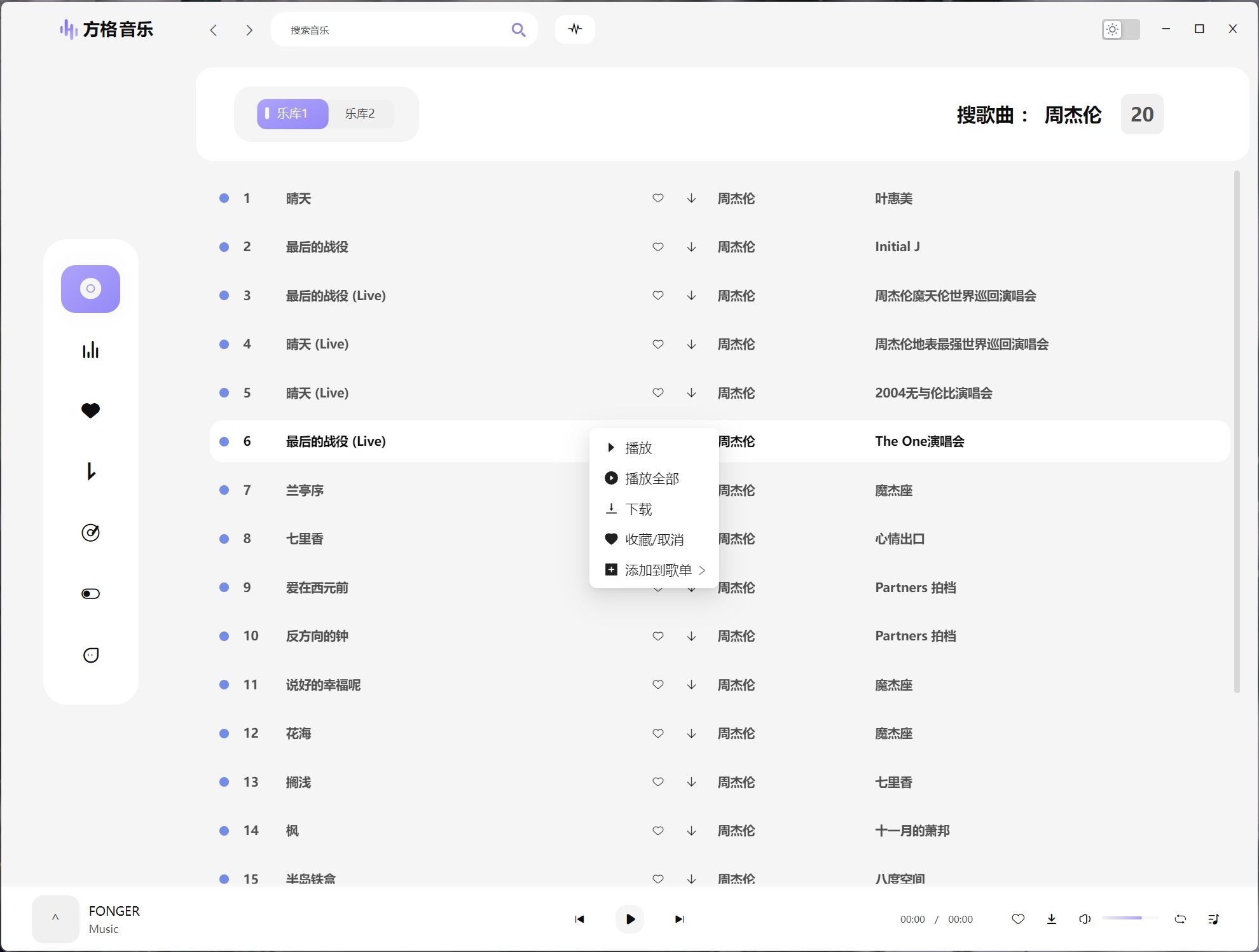The height and width of the screenshot is (952, 1259).
Task: Click the waveform audio icon beside search
Action: pos(575,29)
